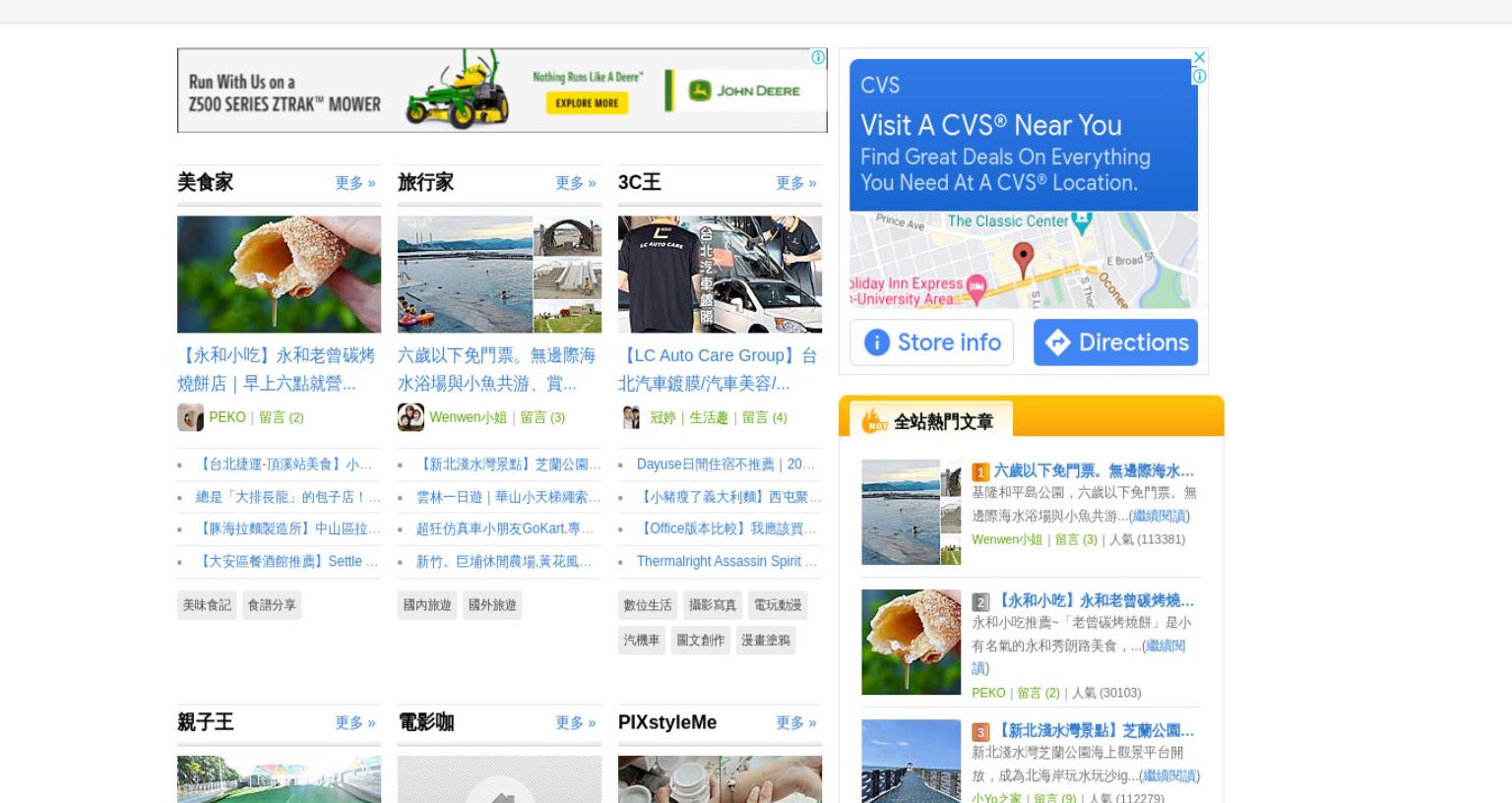The height and width of the screenshot is (803, 1512).
Task: Open the 親子王 section heading
Action: click(x=206, y=721)
